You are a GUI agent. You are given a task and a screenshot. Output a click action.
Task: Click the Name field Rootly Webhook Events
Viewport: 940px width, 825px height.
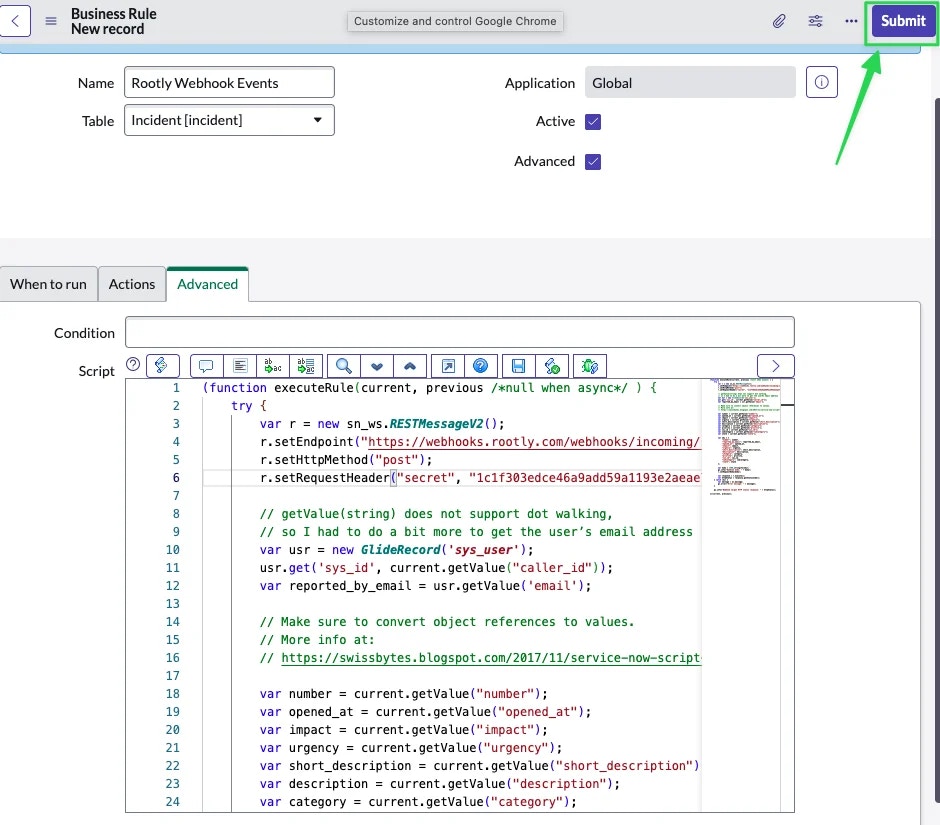tap(229, 83)
